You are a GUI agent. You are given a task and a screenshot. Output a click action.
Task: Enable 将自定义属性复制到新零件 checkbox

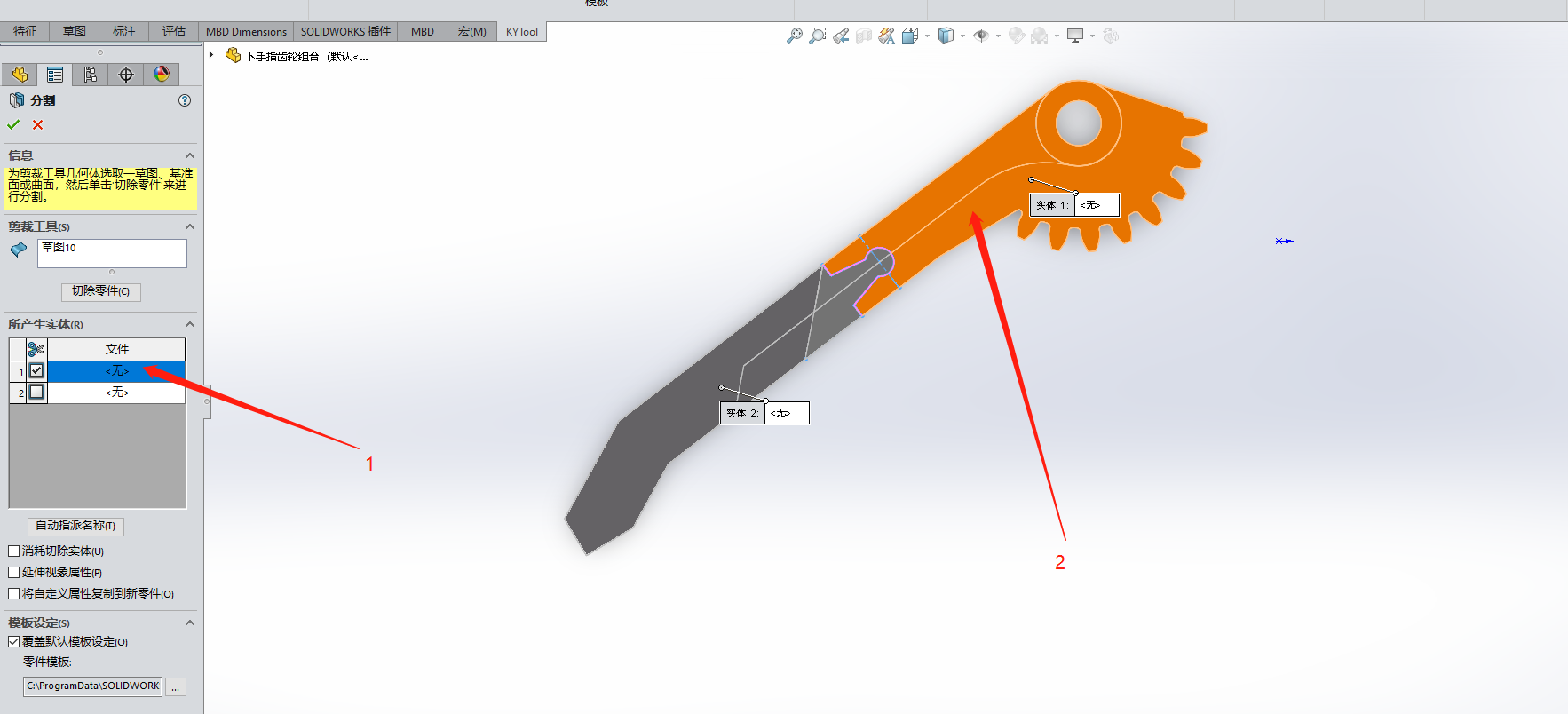pyautogui.click(x=13, y=594)
